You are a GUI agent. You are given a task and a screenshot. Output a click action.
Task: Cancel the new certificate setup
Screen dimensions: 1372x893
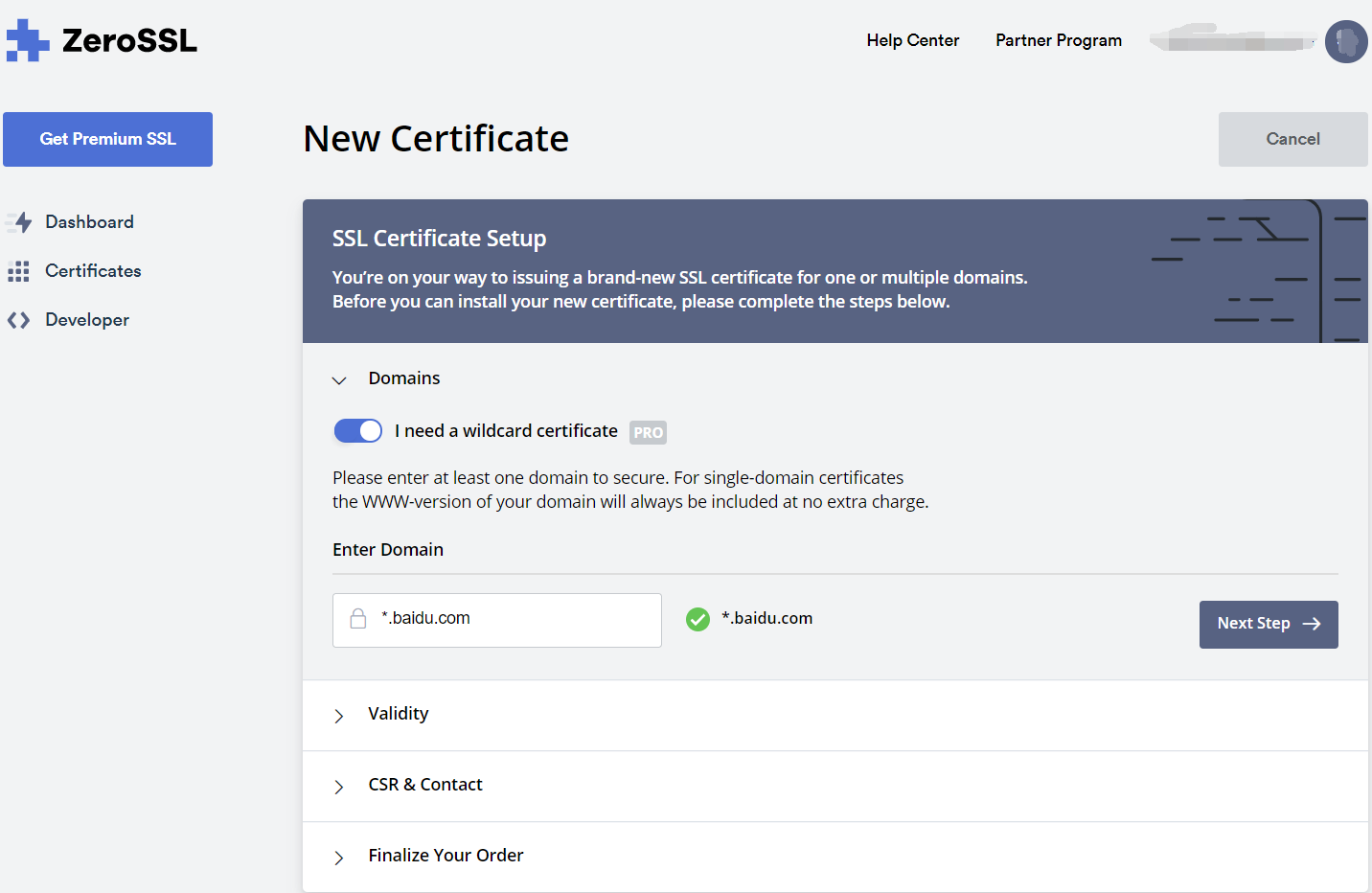(1292, 139)
